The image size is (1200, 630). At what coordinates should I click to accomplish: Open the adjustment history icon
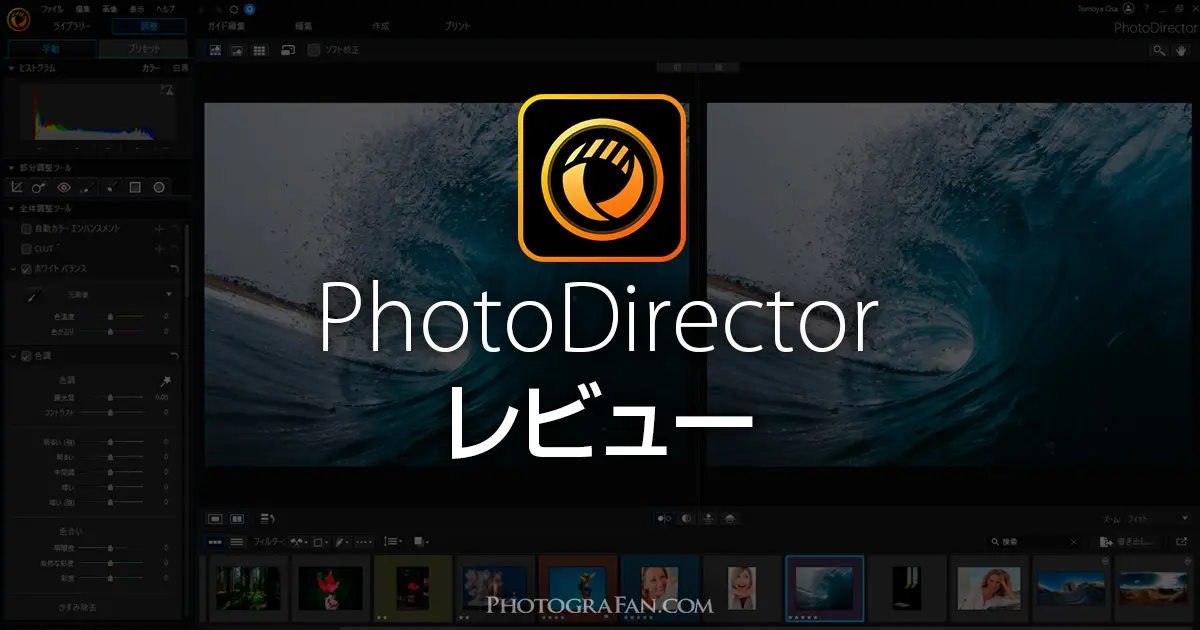tap(267, 519)
